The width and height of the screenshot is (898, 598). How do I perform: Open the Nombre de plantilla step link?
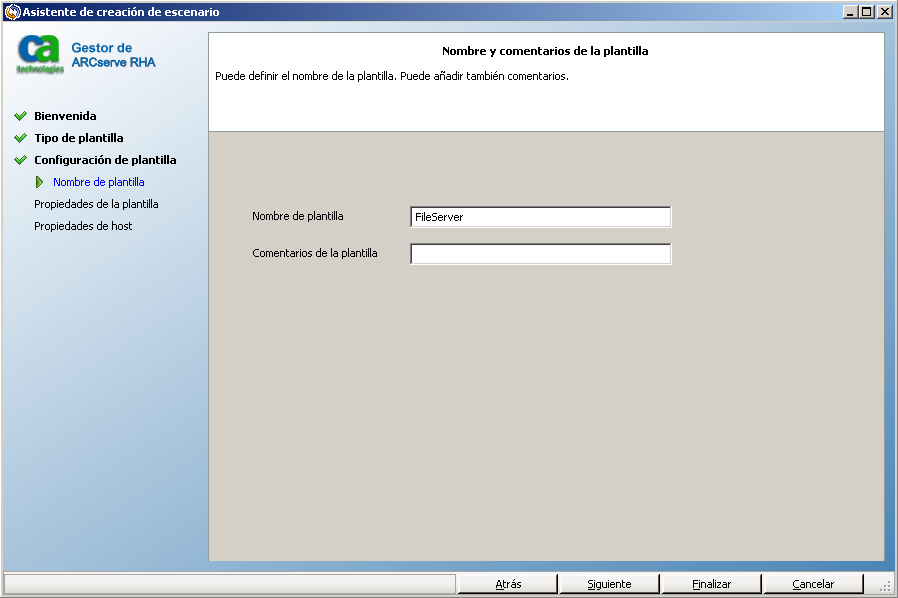pyautogui.click(x=99, y=182)
